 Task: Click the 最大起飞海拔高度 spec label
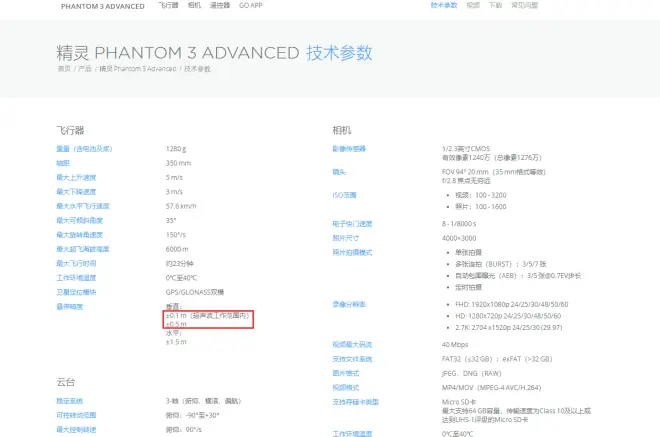point(83,249)
